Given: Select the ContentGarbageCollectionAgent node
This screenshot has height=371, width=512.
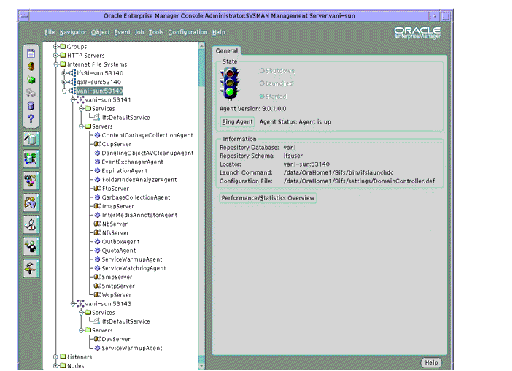Looking at the screenshot, I should (x=147, y=135).
